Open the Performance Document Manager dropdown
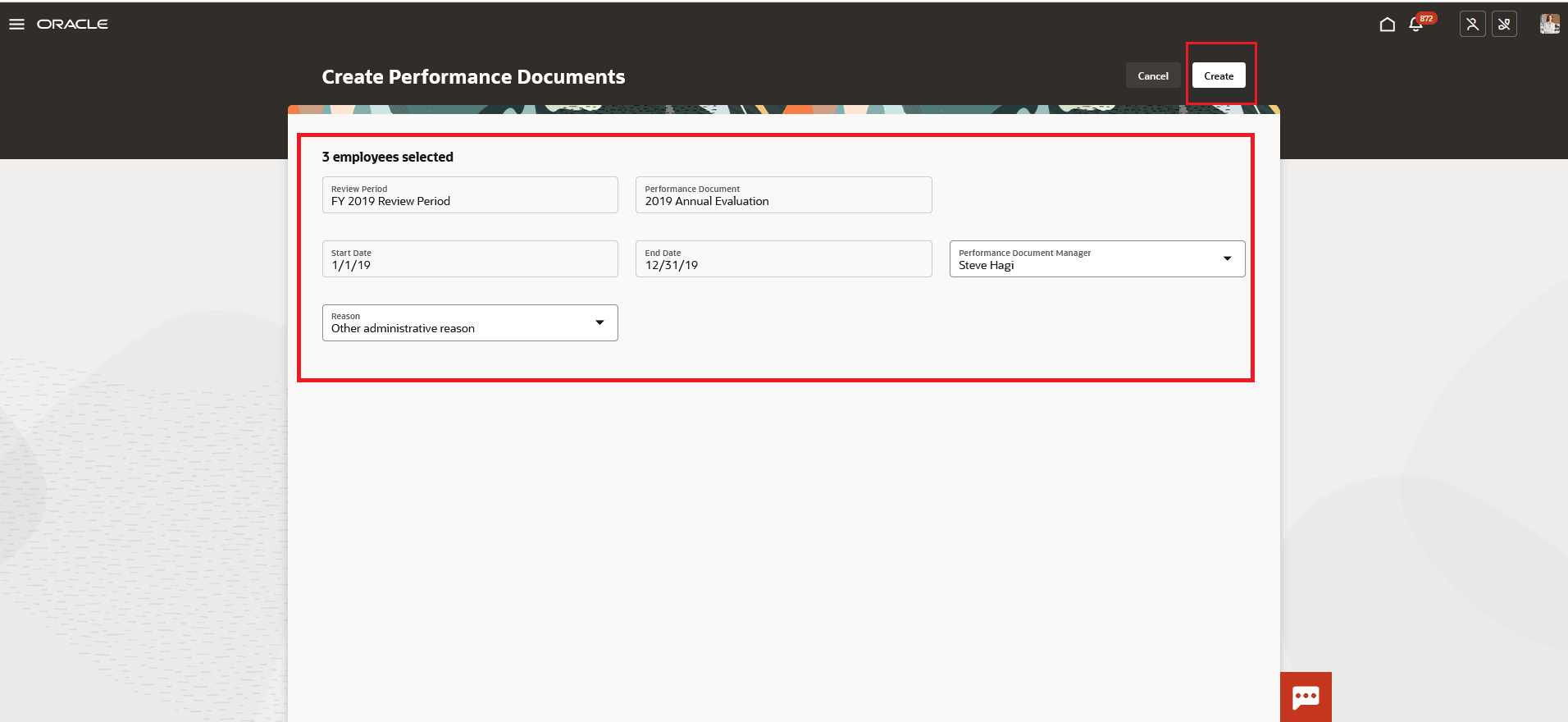The width and height of the screenshot is (1568, 722). pyautogui.click(x=1097, y=259)
